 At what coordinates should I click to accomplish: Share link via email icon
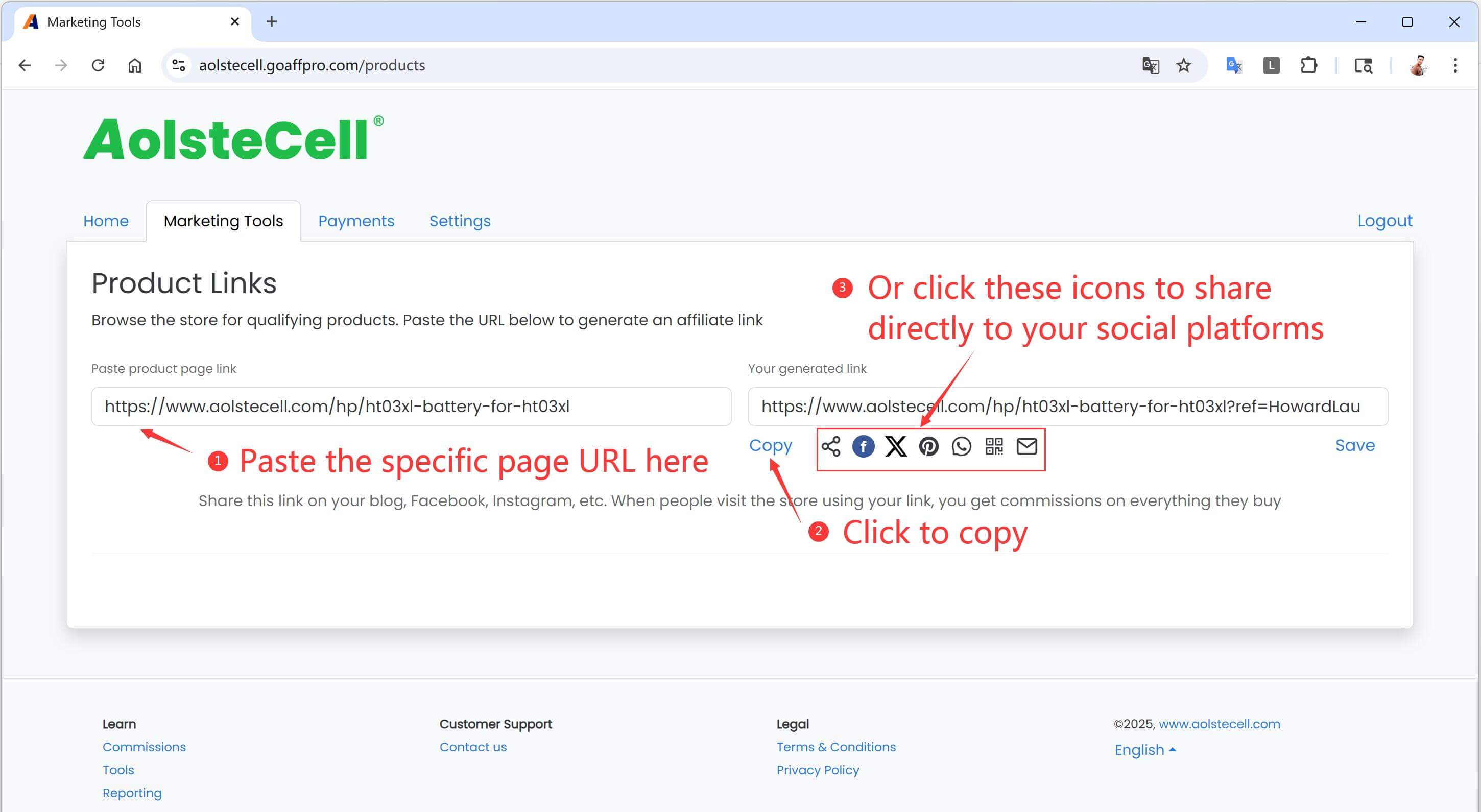pyautogui.click(x=1027, y=446)
